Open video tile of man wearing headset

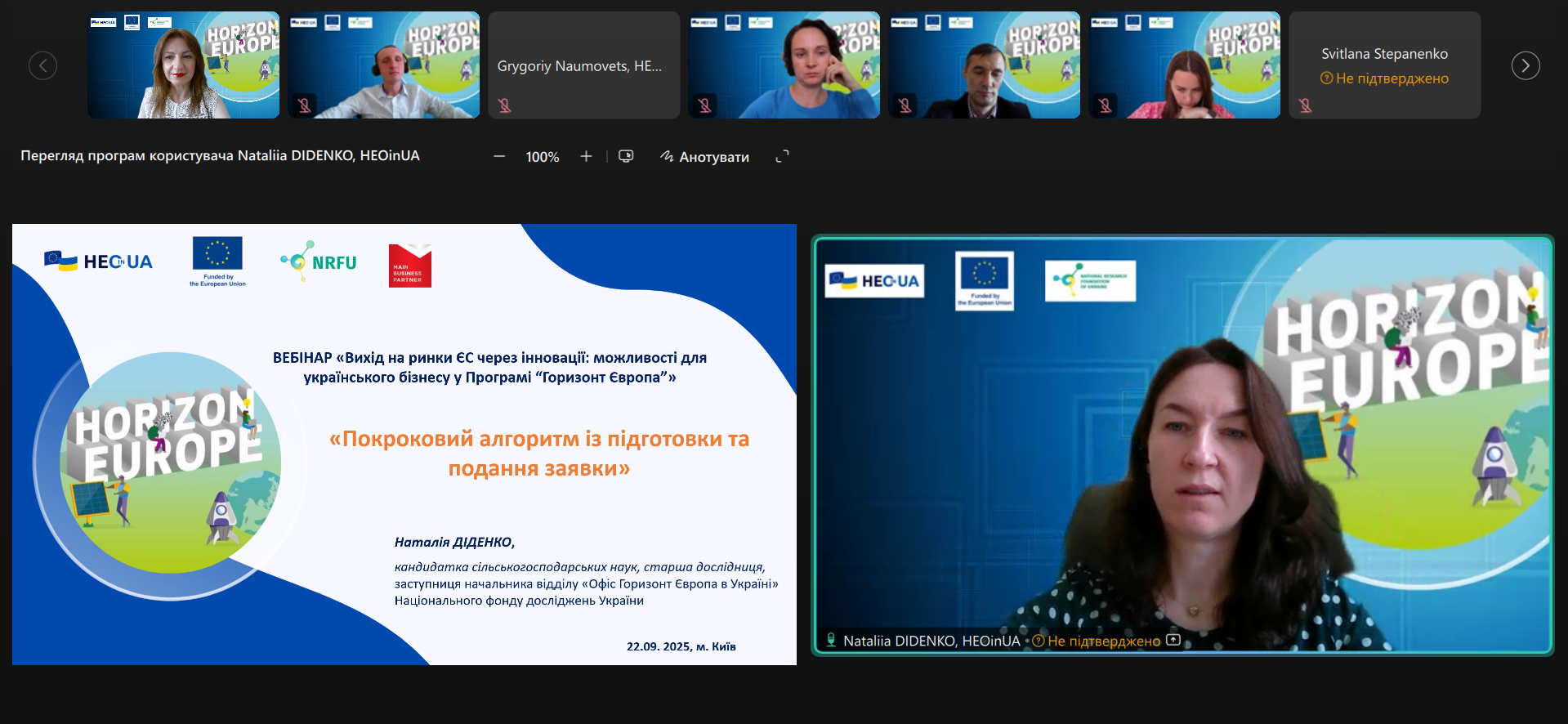click(x=383, y=65)
